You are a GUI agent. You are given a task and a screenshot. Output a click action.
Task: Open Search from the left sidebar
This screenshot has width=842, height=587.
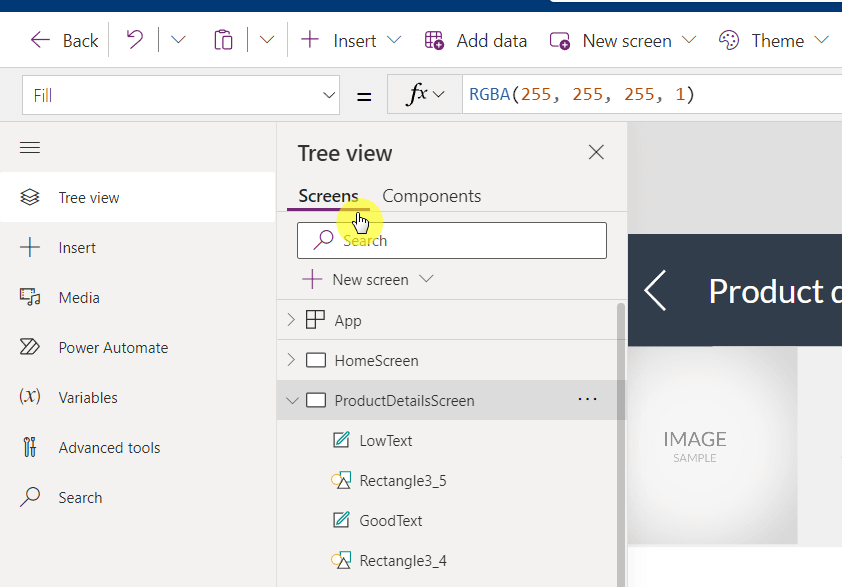pyautogui.click(x=137, y=497)
